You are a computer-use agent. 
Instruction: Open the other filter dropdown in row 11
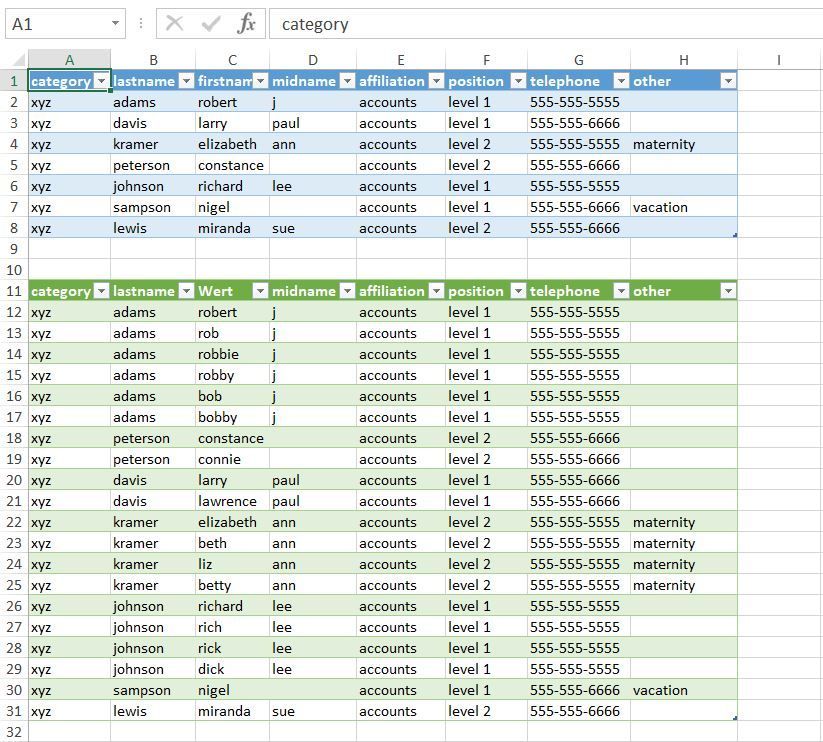coord(729,291)
